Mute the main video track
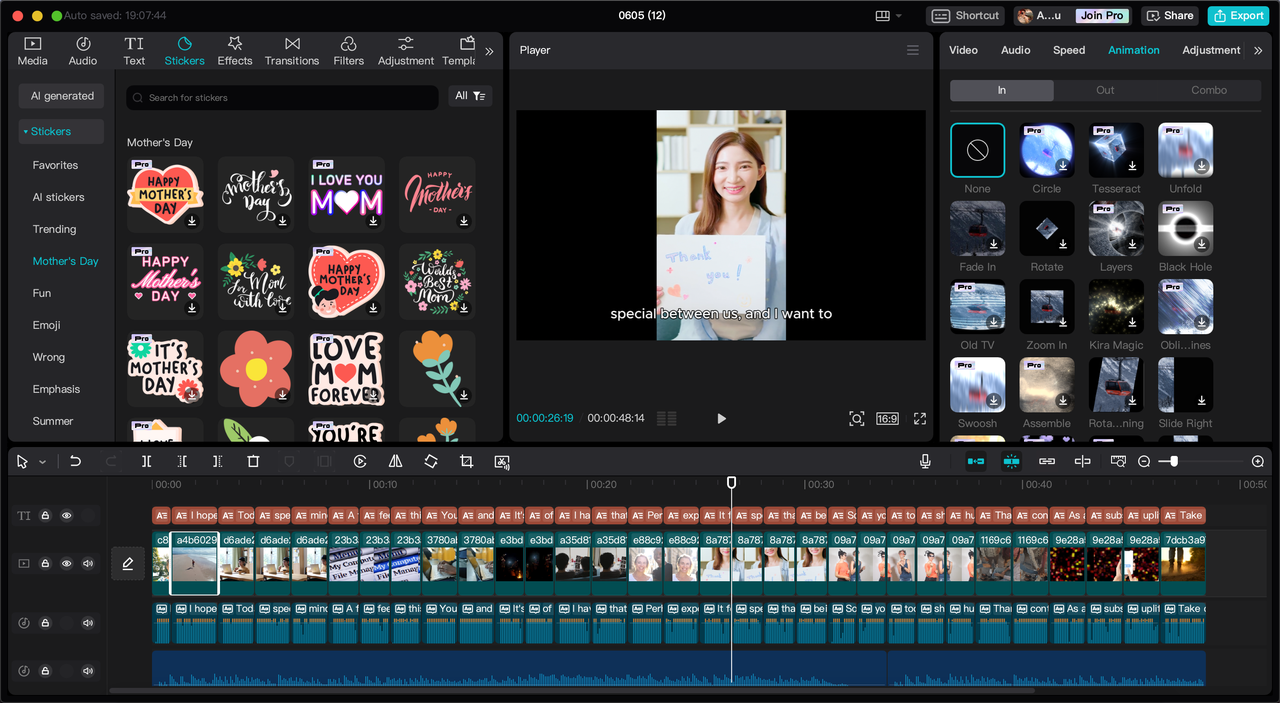The height and width of the screenshot is (703, 1280). pos(88,564)
